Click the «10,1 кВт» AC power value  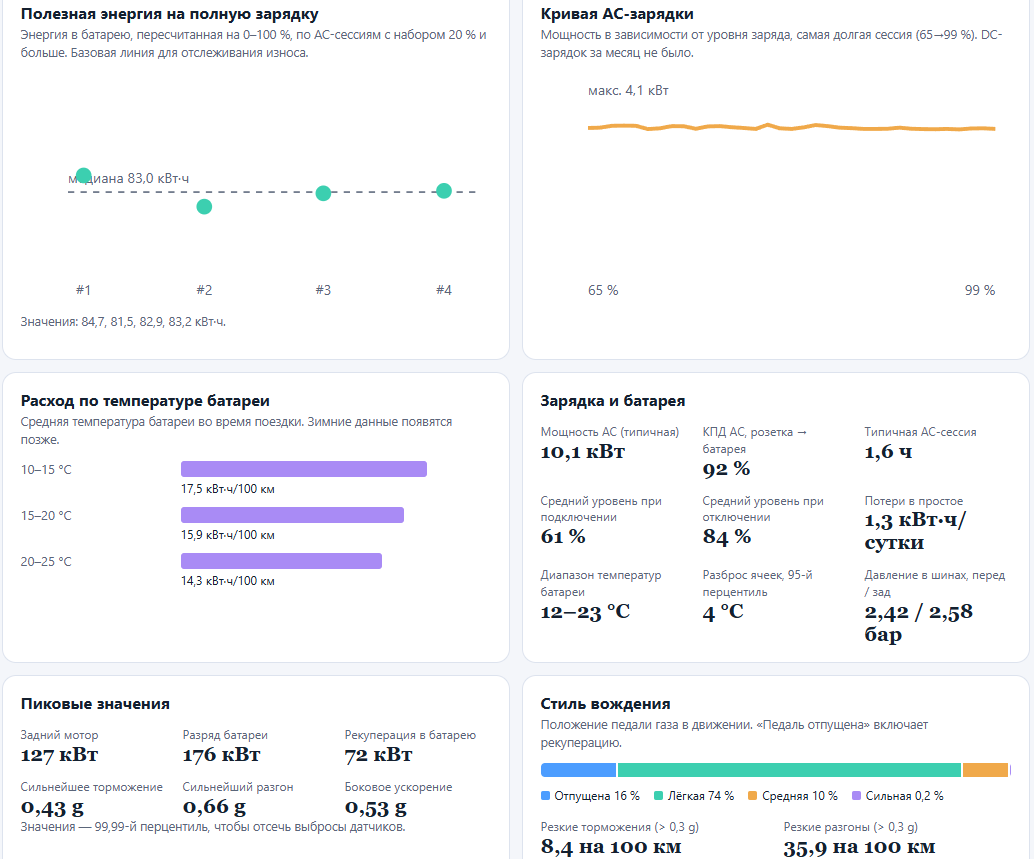pyautogui.click(x=583, y=452)
